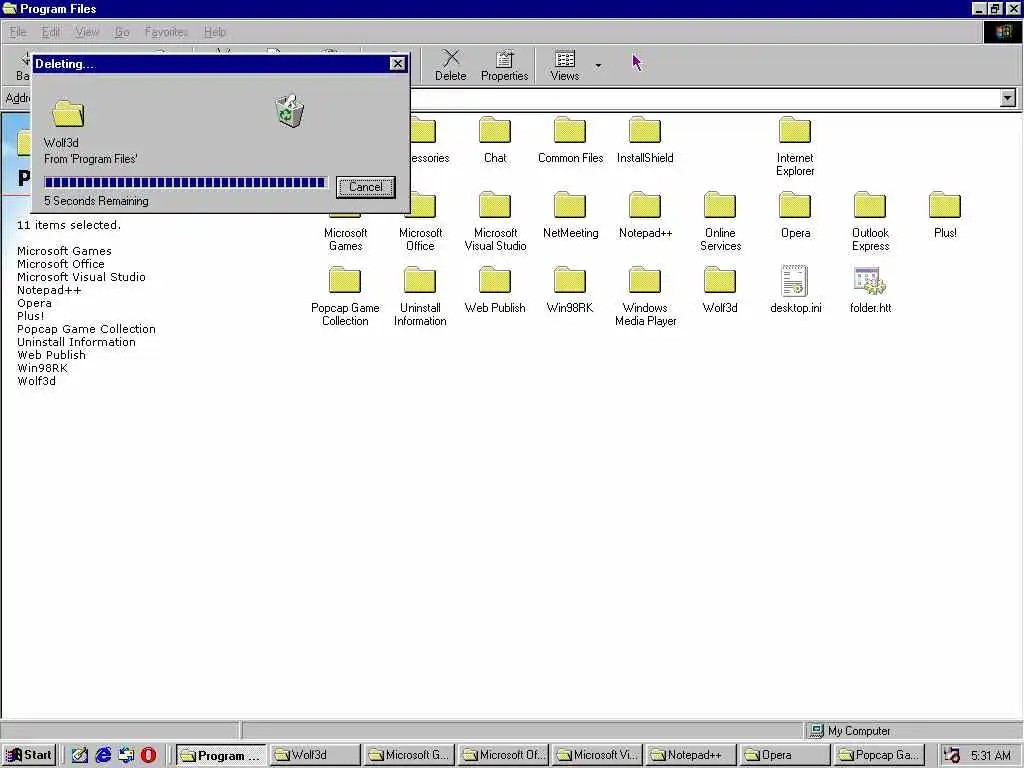Viewport: 1024px width, 768px height.
Task: Select the Wolf3d folder in file view
Action: [x=720, y=290]
